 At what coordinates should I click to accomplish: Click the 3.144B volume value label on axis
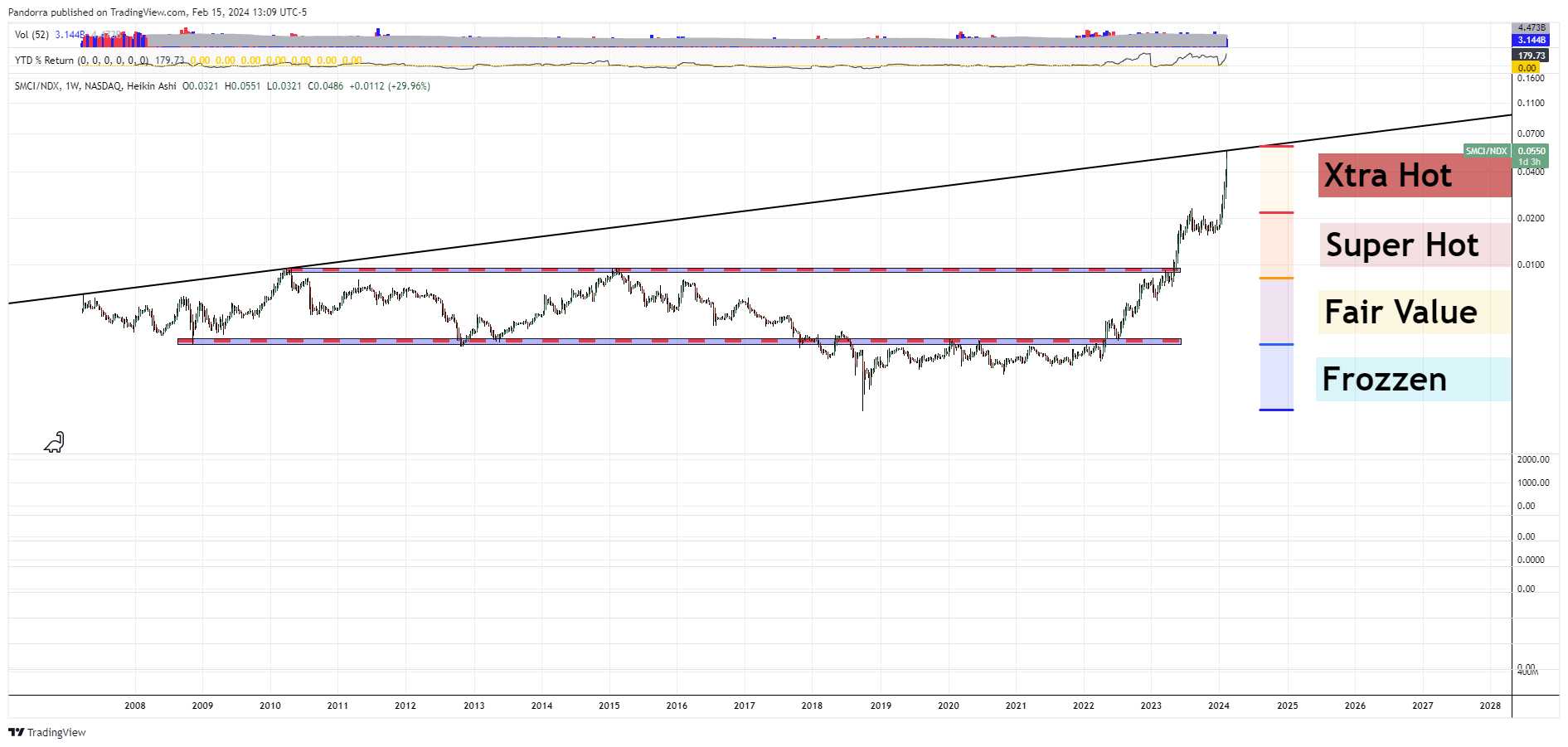click(x=1531, y=40)
